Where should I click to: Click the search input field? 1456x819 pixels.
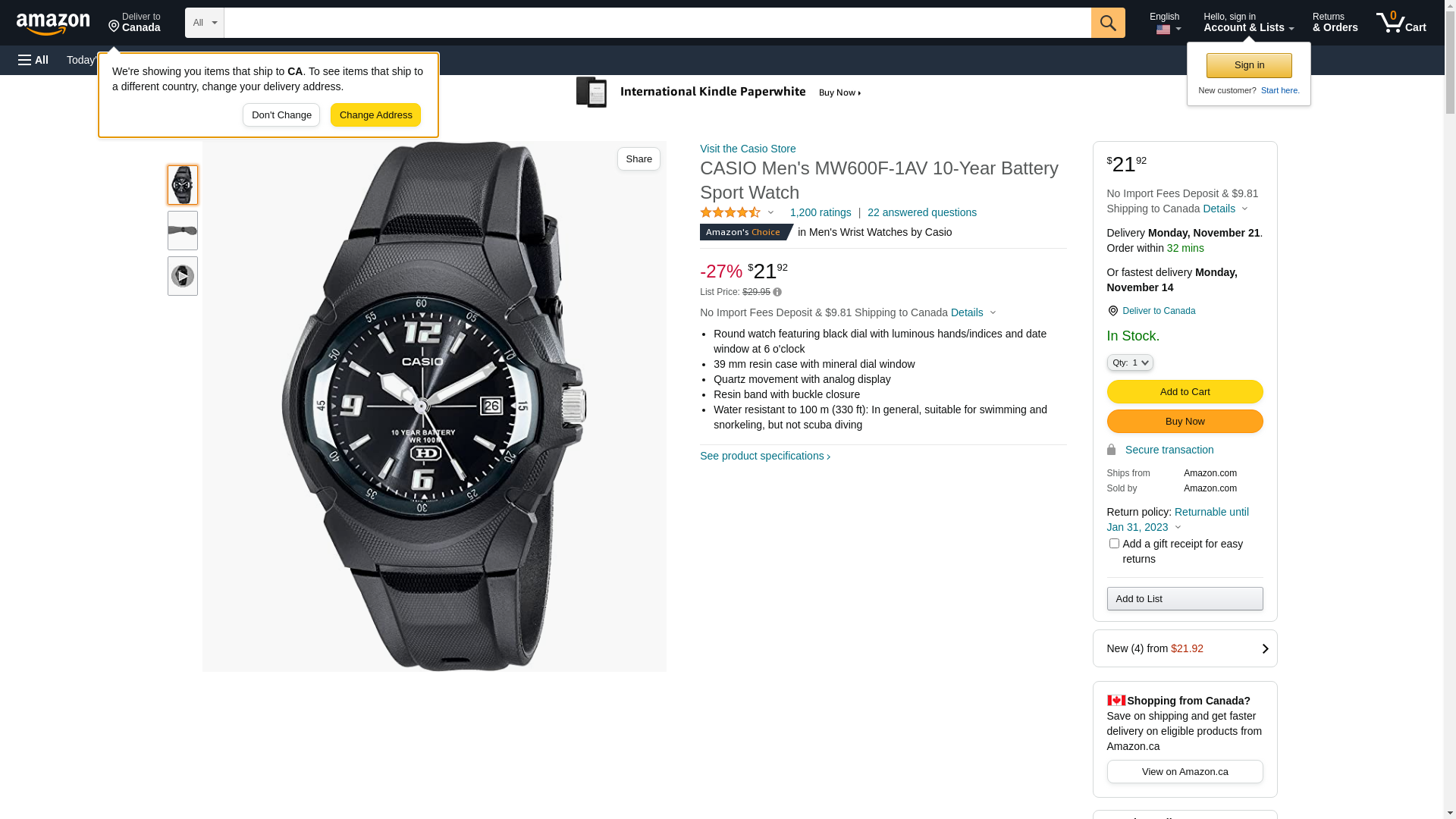tap(657, 23)
